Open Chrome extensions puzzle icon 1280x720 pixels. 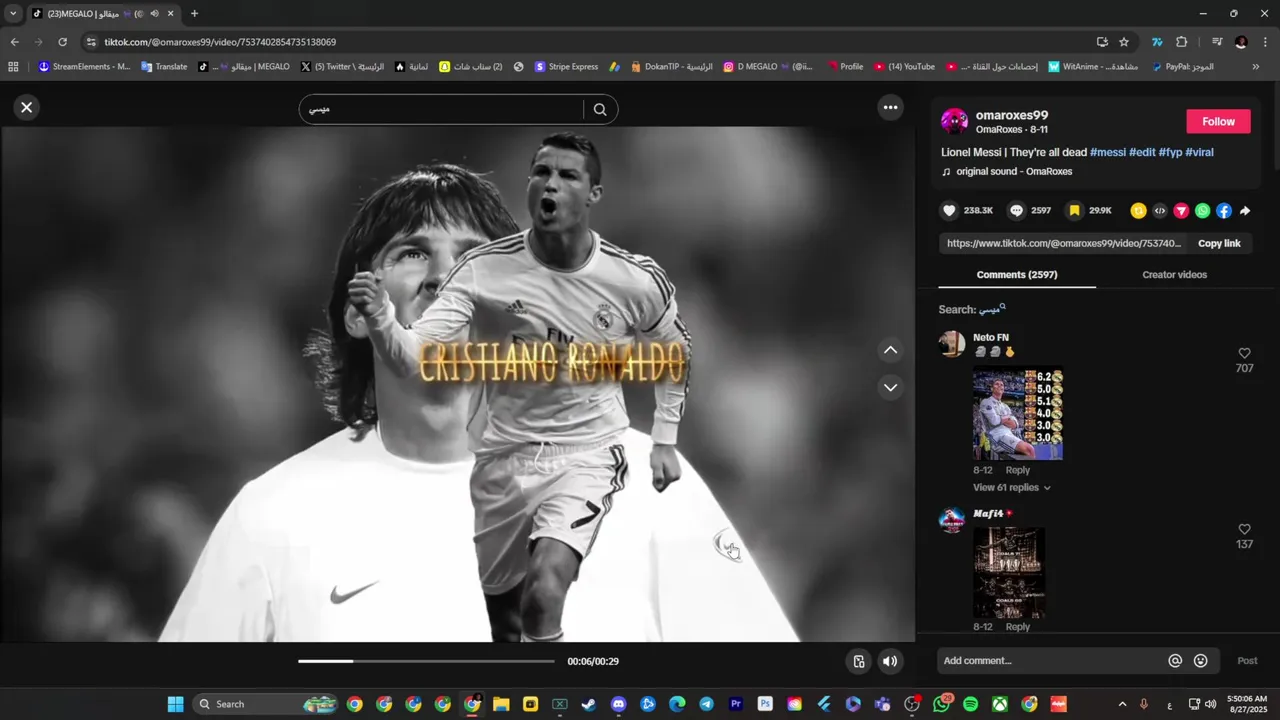[1181, 42]
